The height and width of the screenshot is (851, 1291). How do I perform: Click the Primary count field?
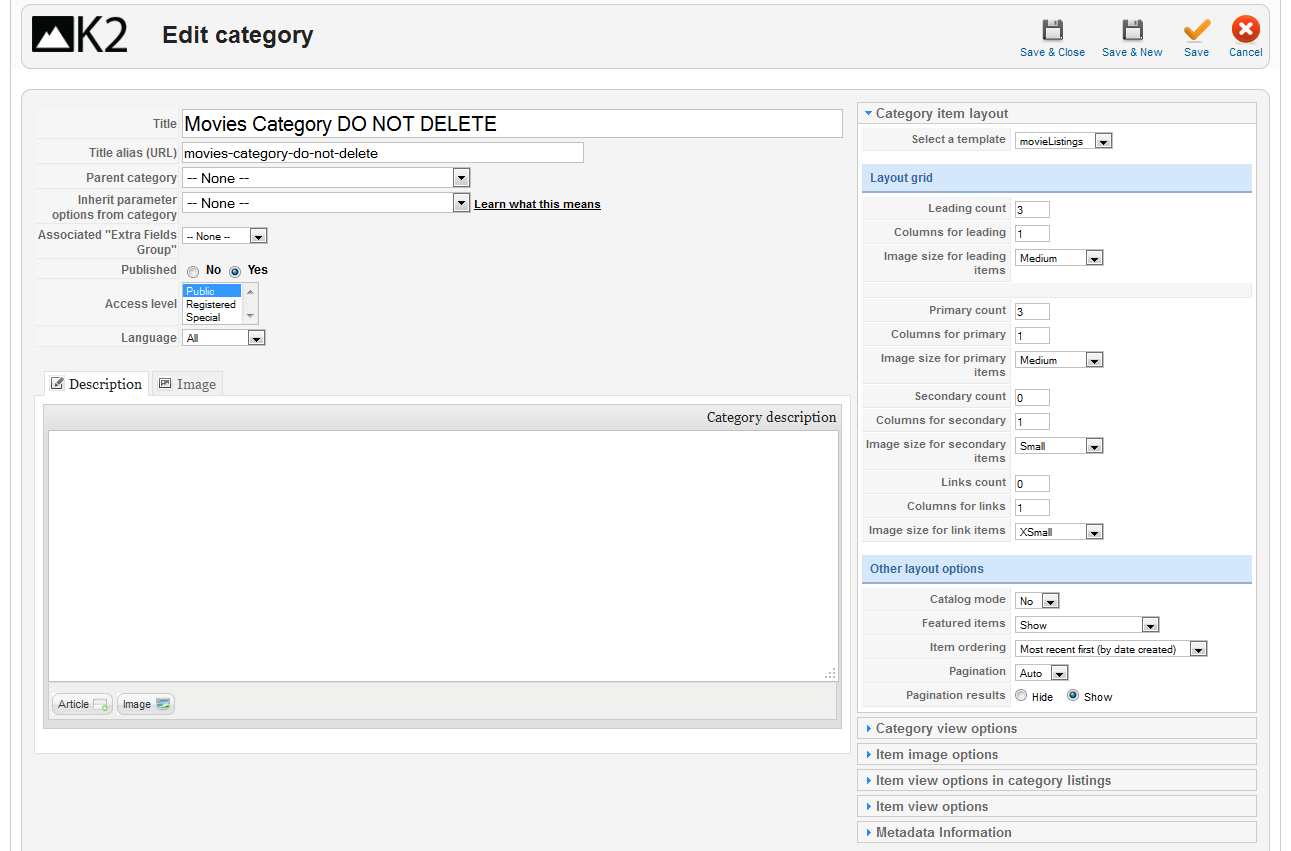coord(1032,312)
